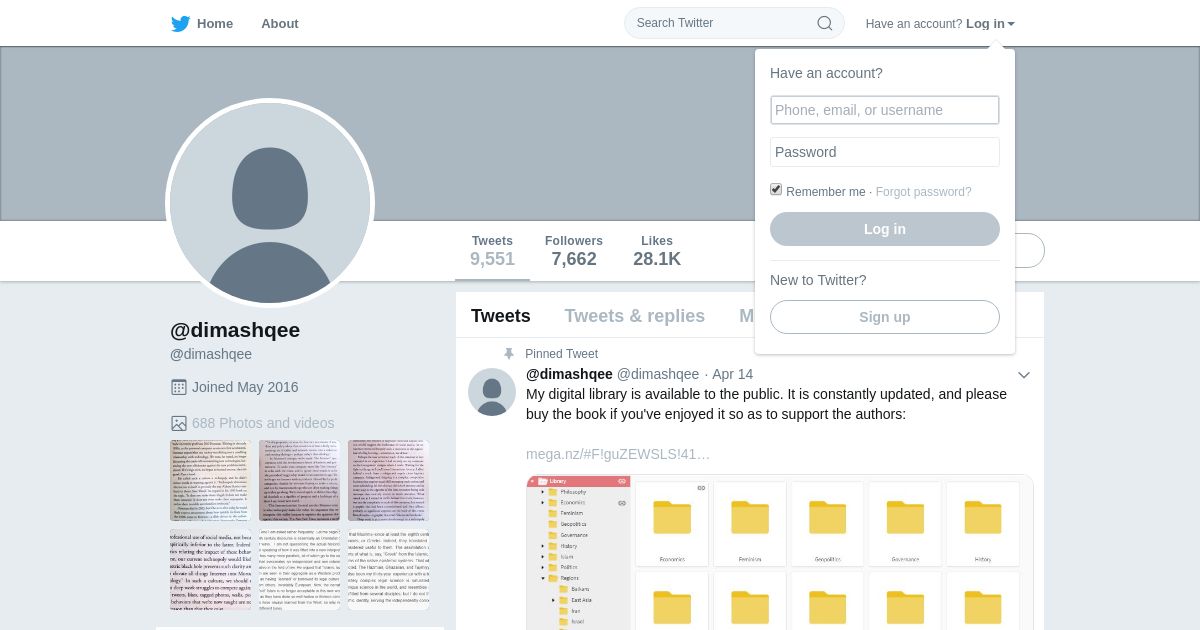The image size is (1200, 630).
Task: Click the search magnifier icon
Action: (825, 23)
